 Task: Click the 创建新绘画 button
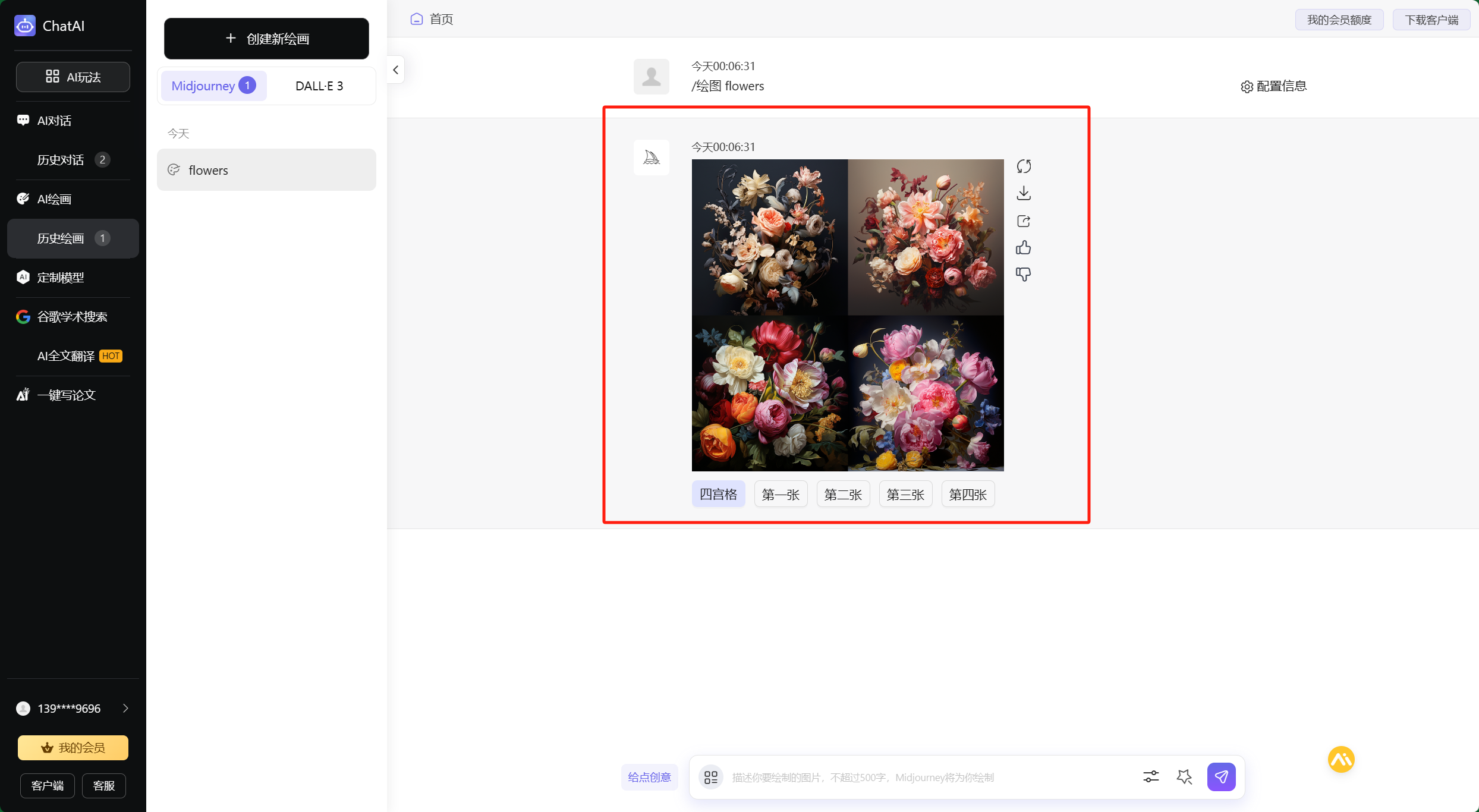[x=266, y=39]
